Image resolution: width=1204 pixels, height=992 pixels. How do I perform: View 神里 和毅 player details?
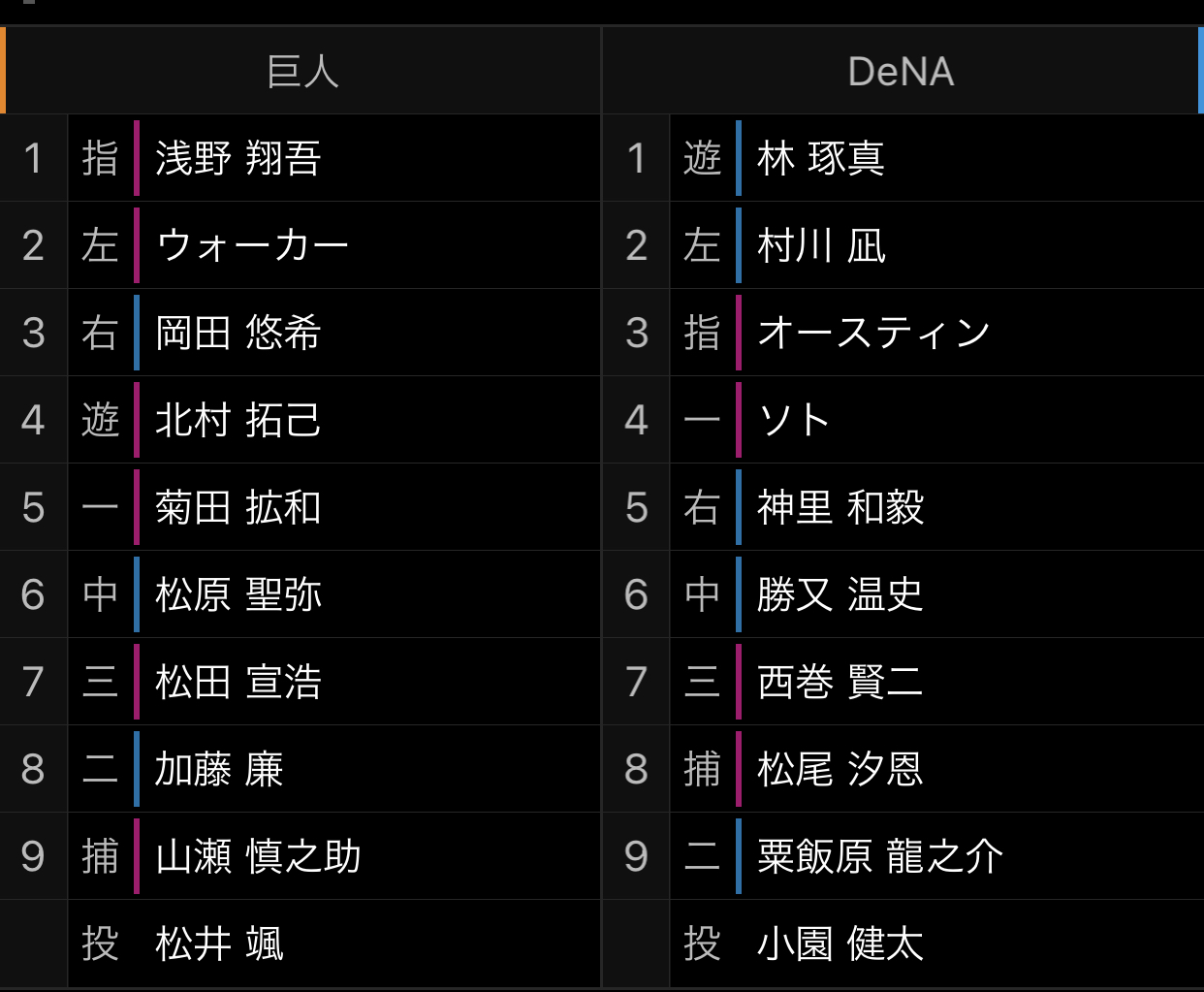coord(840,507)
